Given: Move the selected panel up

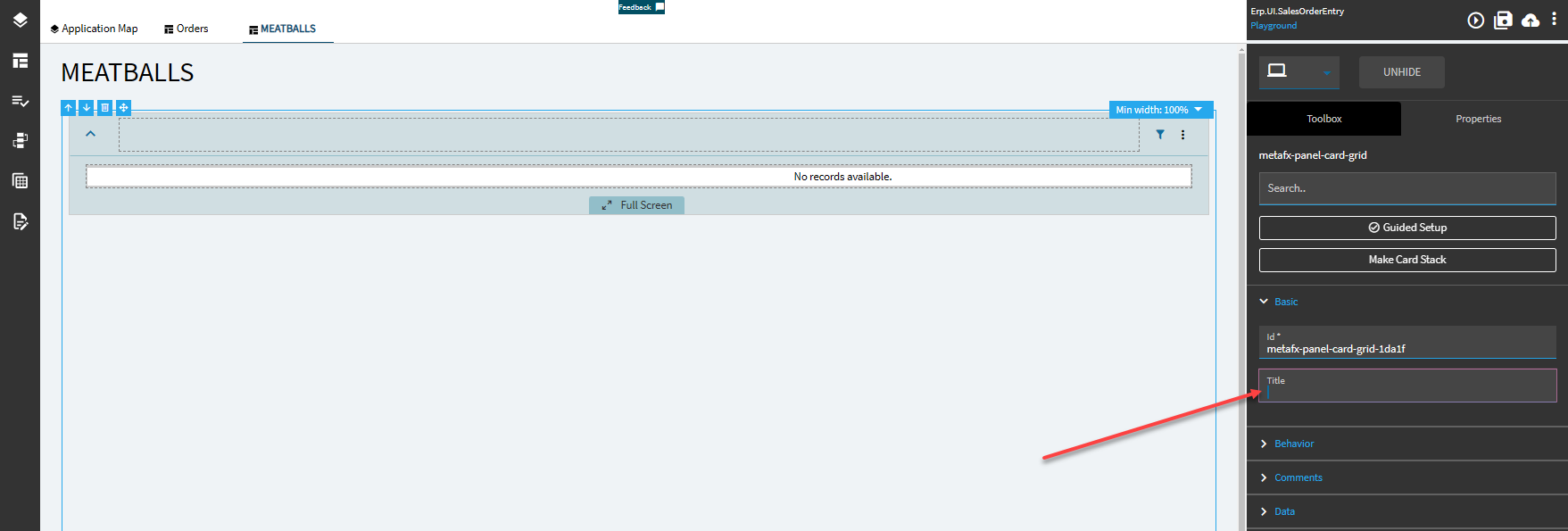Looking at the screenshot, I should tap(69, 108).
